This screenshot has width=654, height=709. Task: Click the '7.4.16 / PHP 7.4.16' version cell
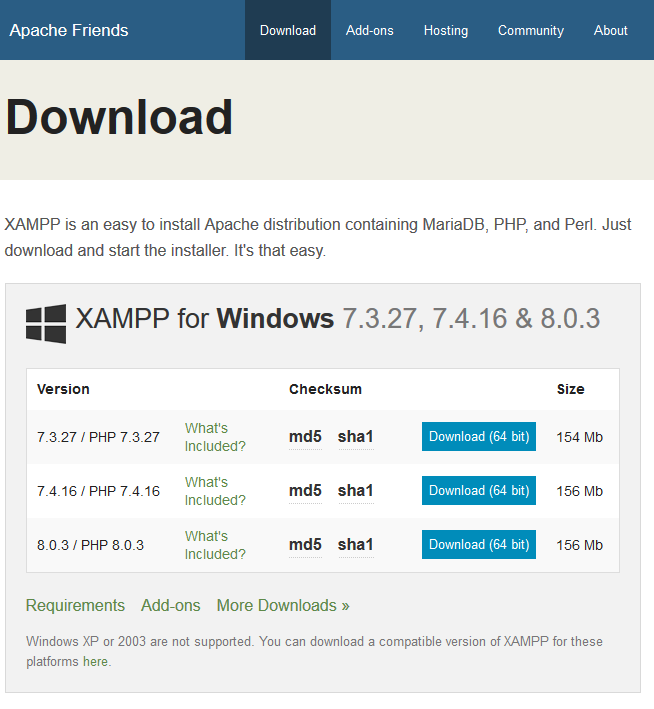click(98, 491)
